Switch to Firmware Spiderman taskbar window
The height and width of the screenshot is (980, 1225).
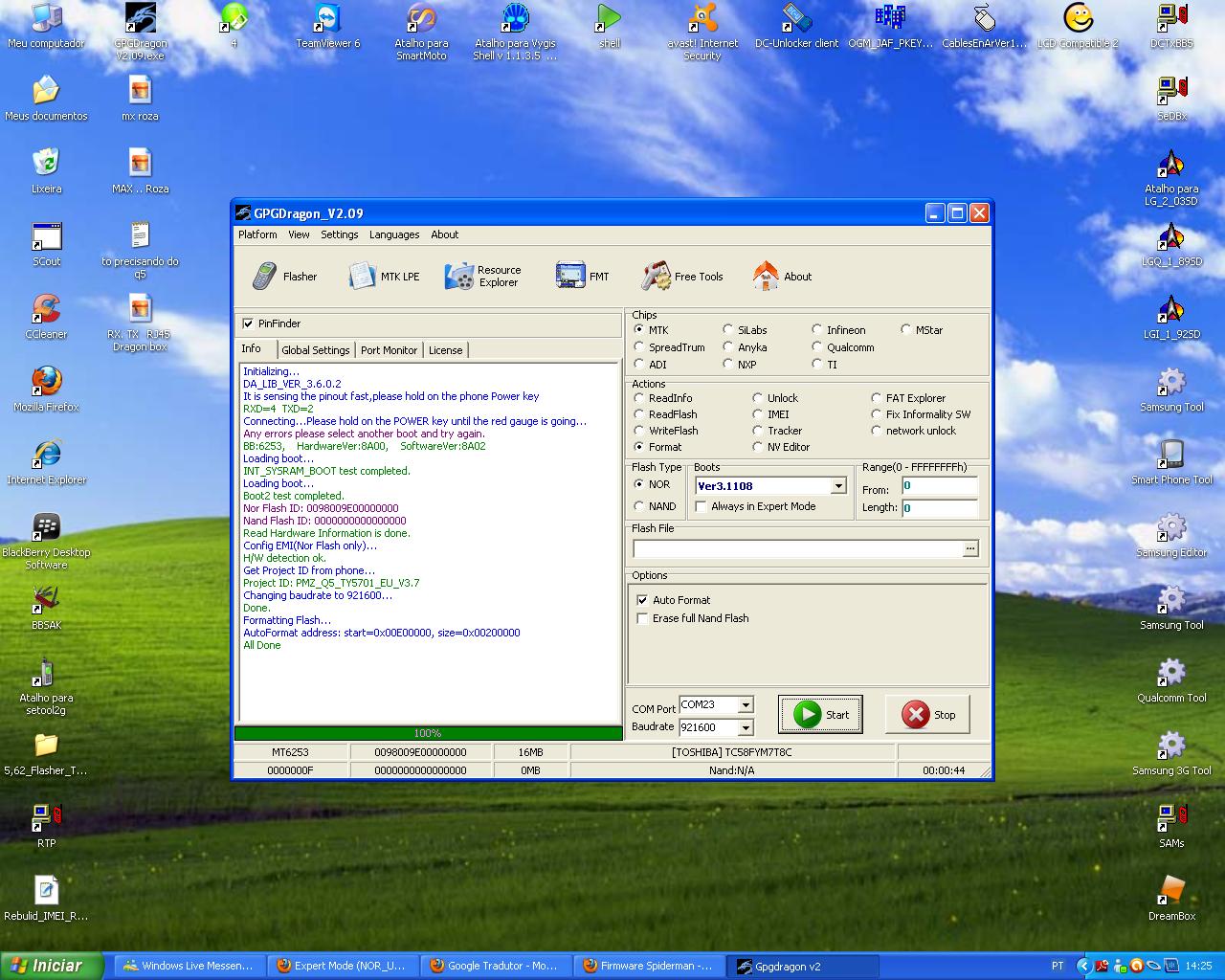coord(649,966)
